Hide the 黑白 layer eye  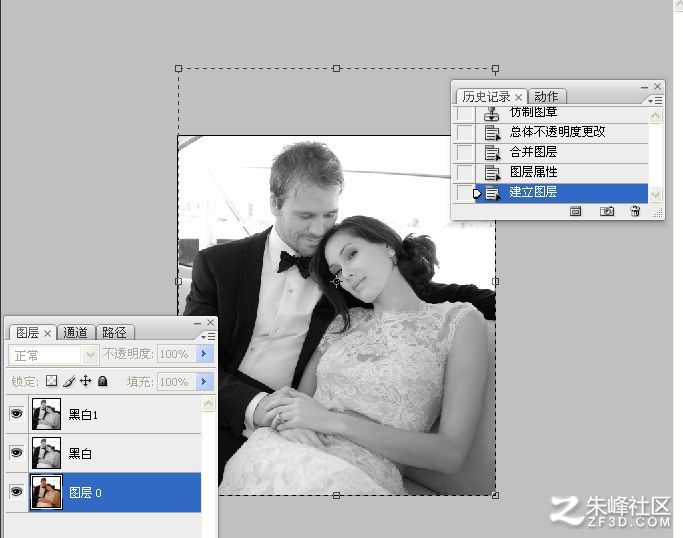pyautogui.click(x=17, y=453)
